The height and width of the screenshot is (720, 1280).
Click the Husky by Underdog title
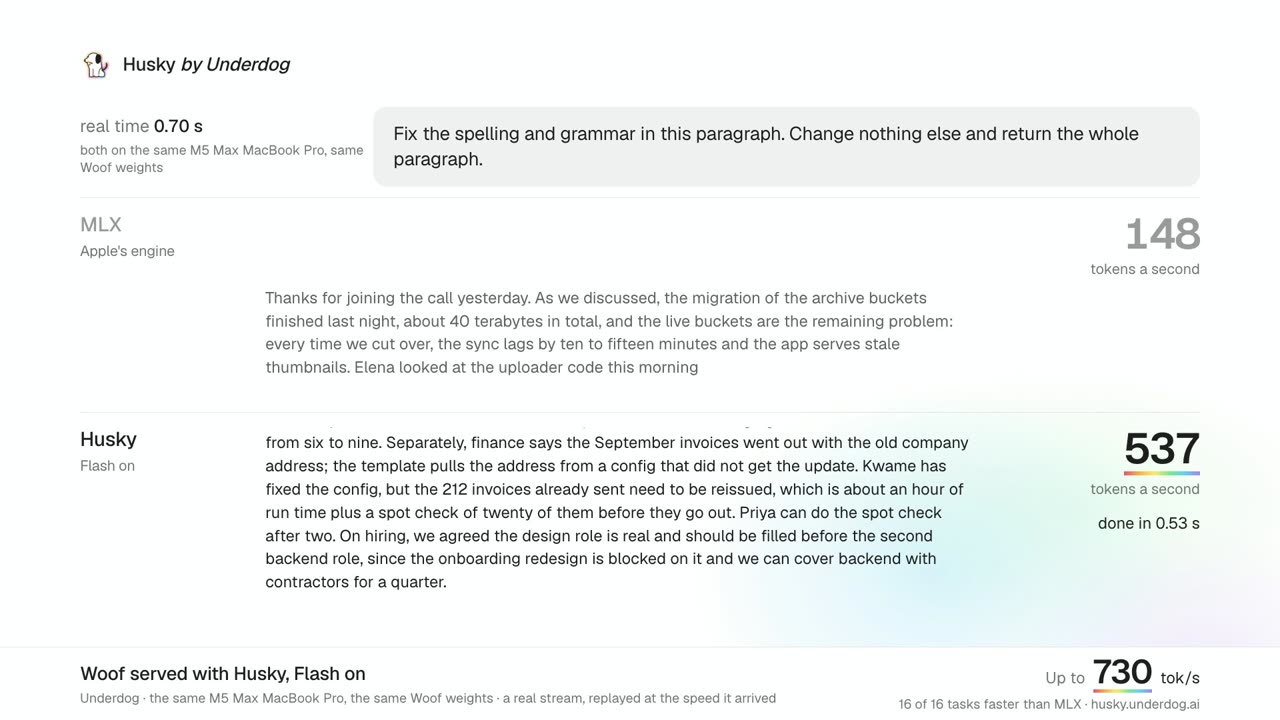click(206, 64)
